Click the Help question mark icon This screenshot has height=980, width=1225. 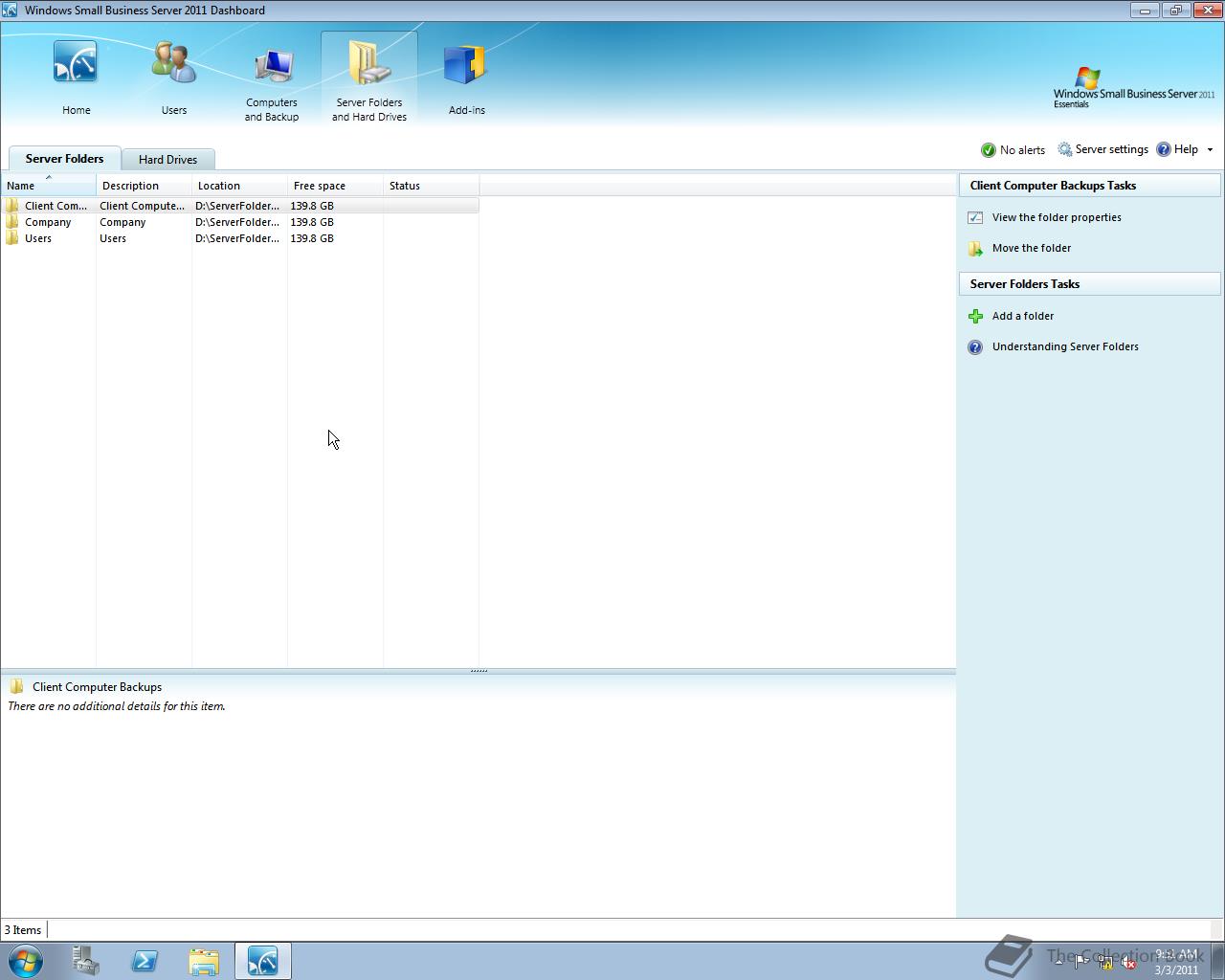click(x=1164, y=149)
